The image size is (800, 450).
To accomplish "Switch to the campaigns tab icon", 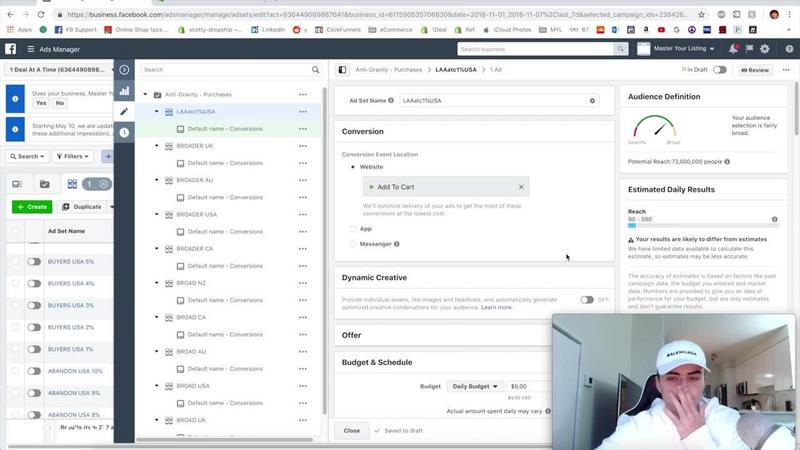I will coord(44,184).
